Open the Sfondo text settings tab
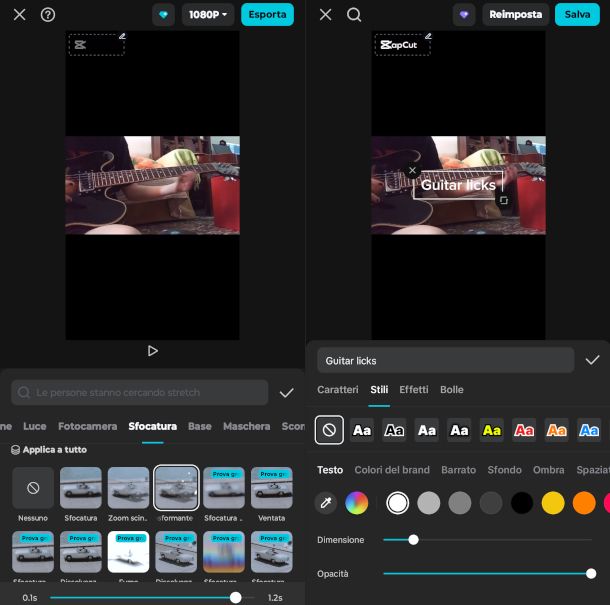This screenshot has width=610, height=605. tap(504, 470)
